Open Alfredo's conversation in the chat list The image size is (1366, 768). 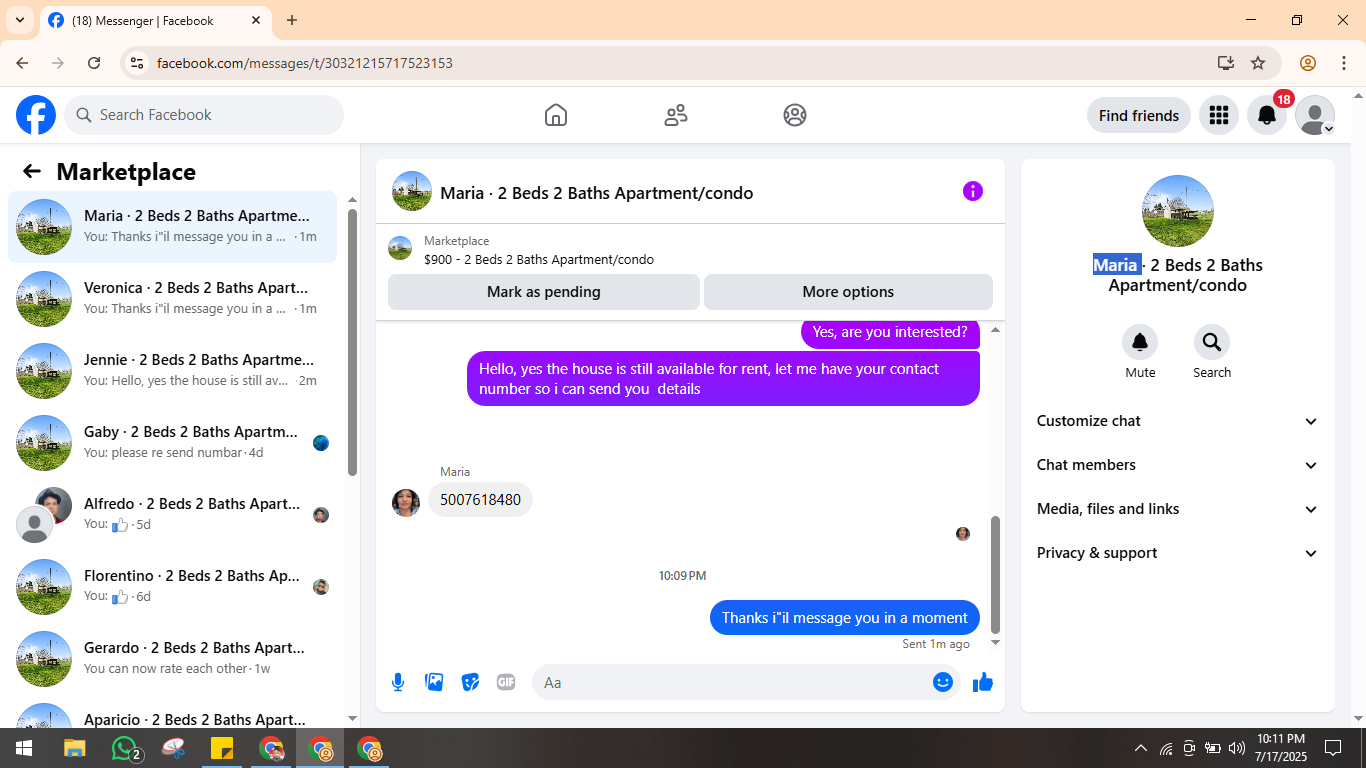pyautogui.click(x=172, y=515)
